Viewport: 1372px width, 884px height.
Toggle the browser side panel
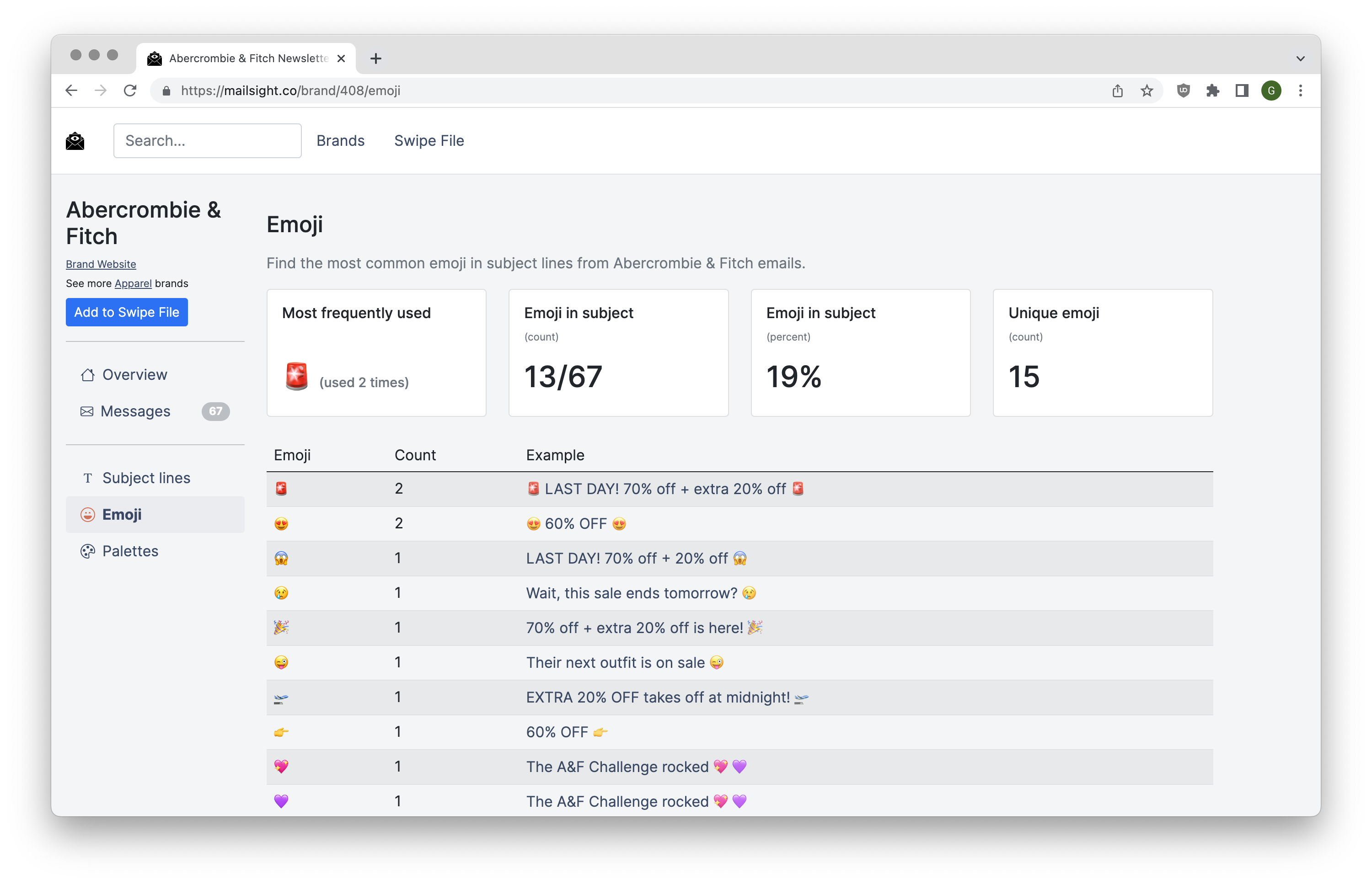click(x=1242, y=91)
